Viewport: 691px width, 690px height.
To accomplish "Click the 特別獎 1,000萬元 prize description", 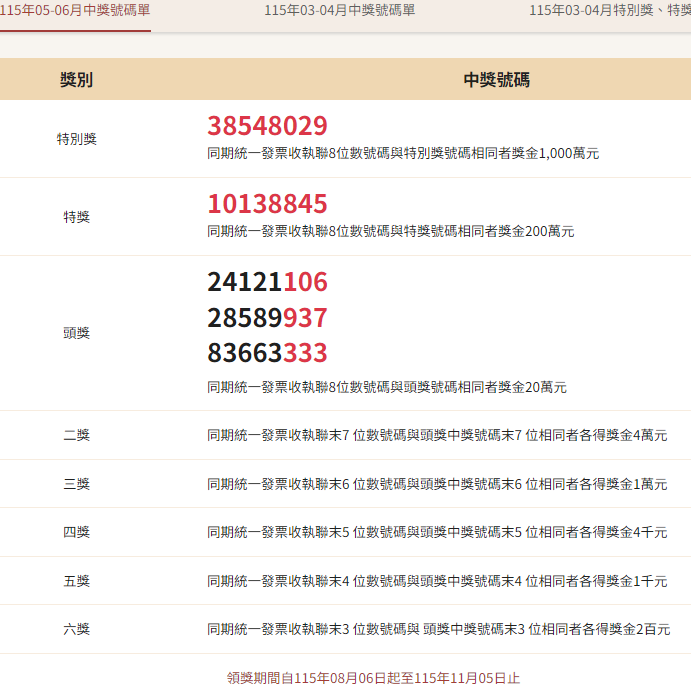I will [403, 153].
